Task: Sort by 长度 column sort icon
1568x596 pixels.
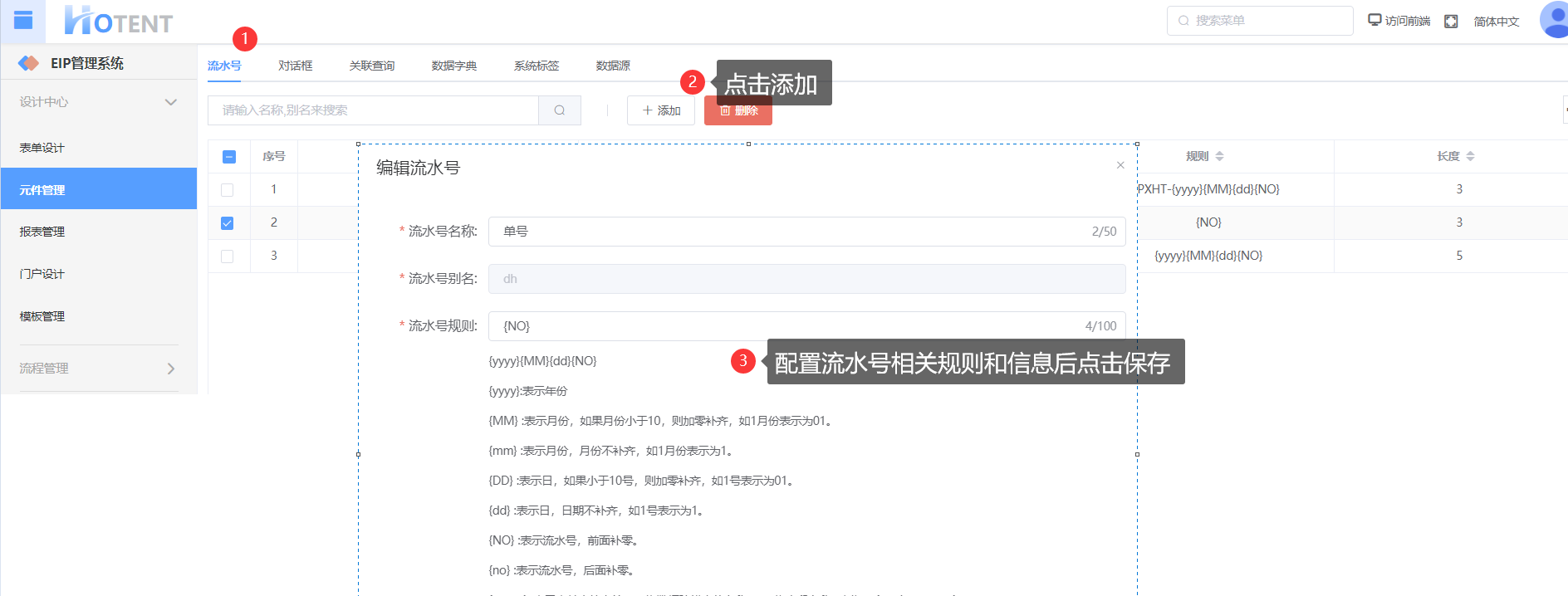Action: 1470,156
